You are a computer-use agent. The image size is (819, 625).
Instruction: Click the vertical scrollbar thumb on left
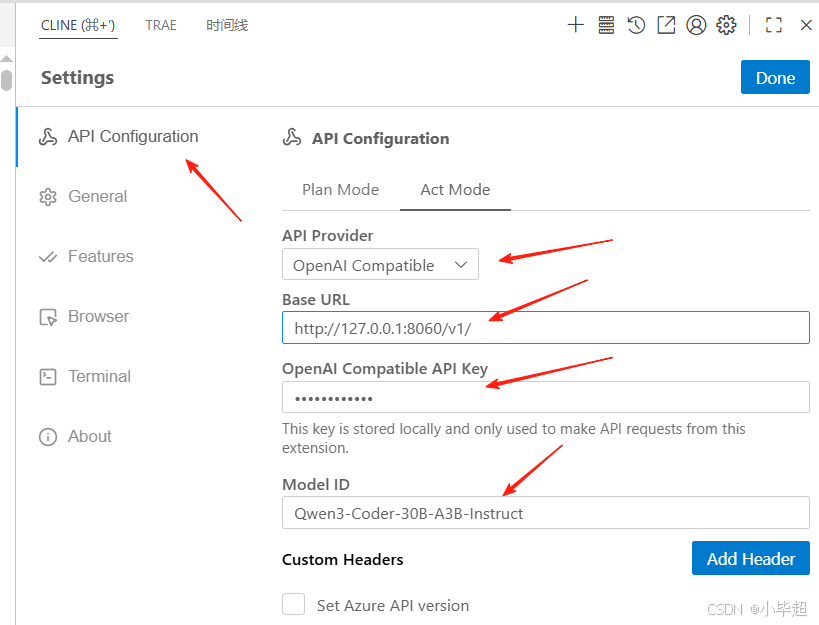point(6,80)
